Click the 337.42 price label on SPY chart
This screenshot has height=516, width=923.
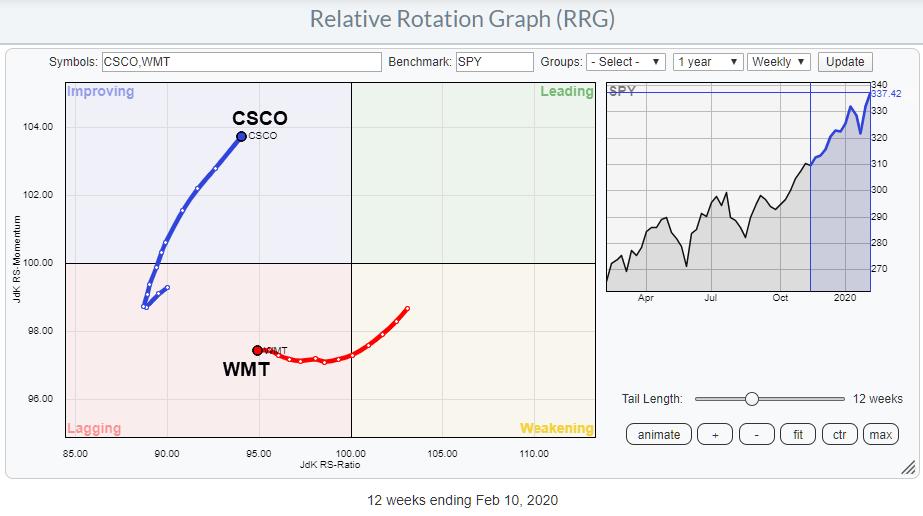(887, 94)
